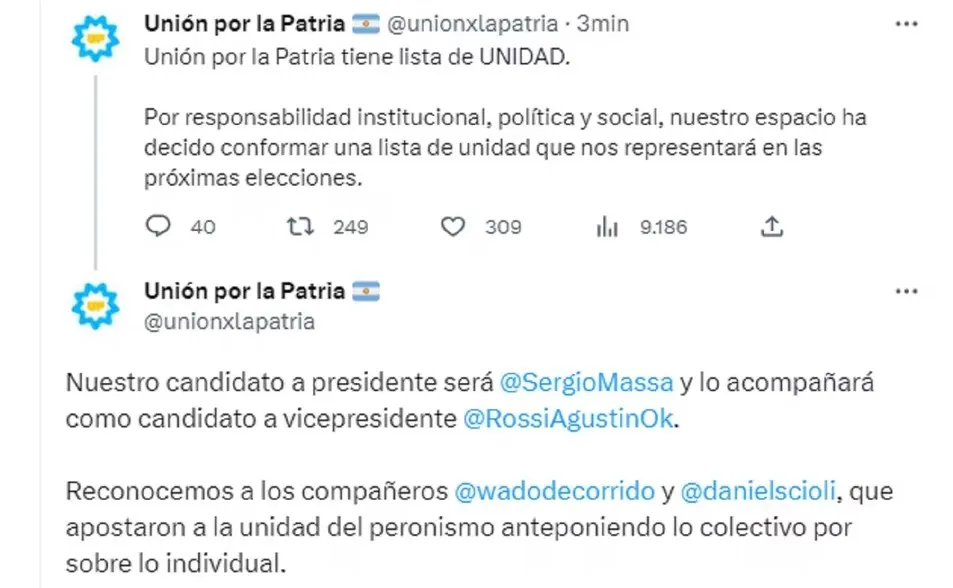Open profile avatar of the second tweet
Image resolution: width=953 pixels, height=588 pixels.
pos(95,306)
